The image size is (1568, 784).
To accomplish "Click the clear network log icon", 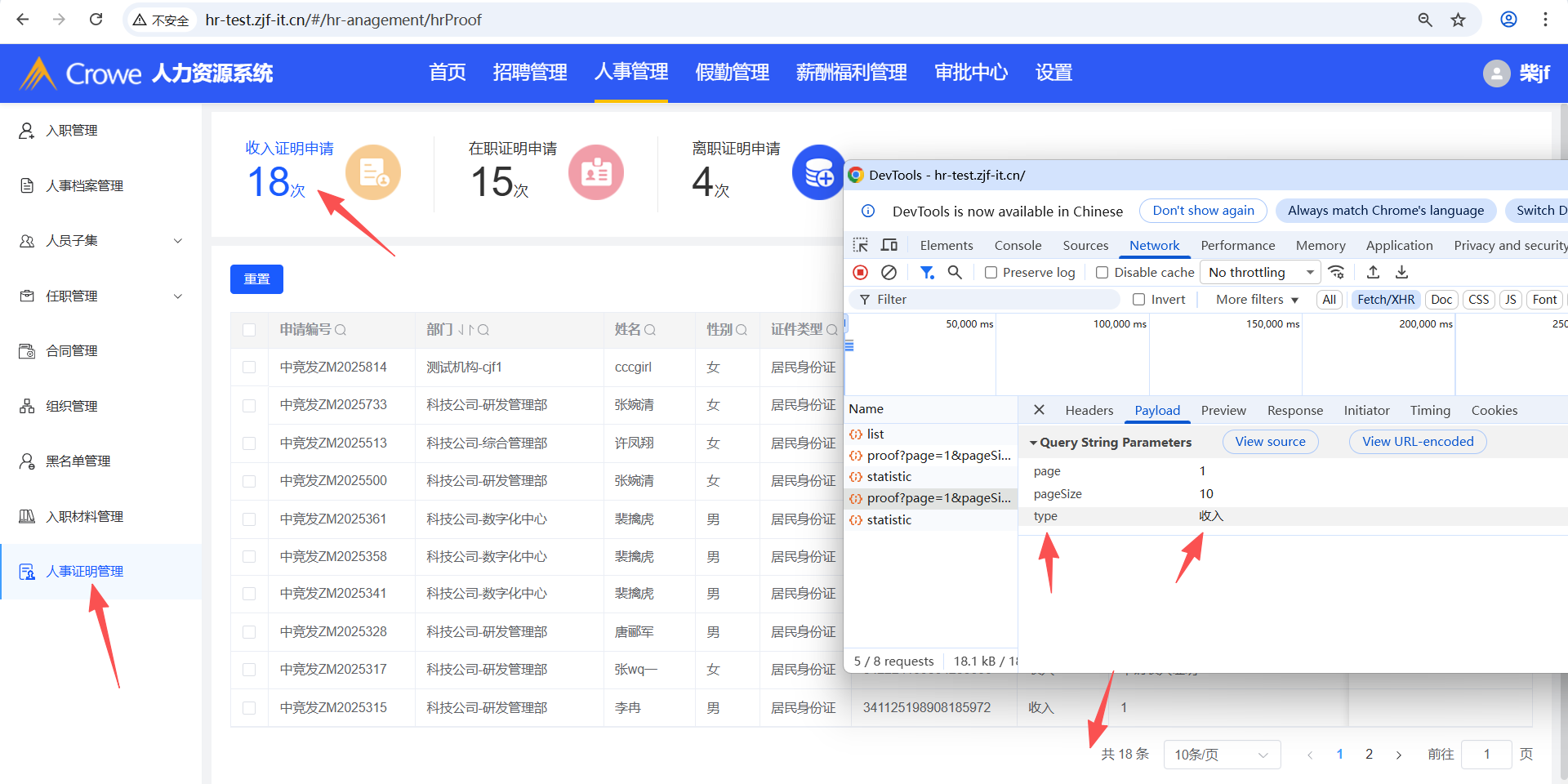I will [x=889, y=272].
